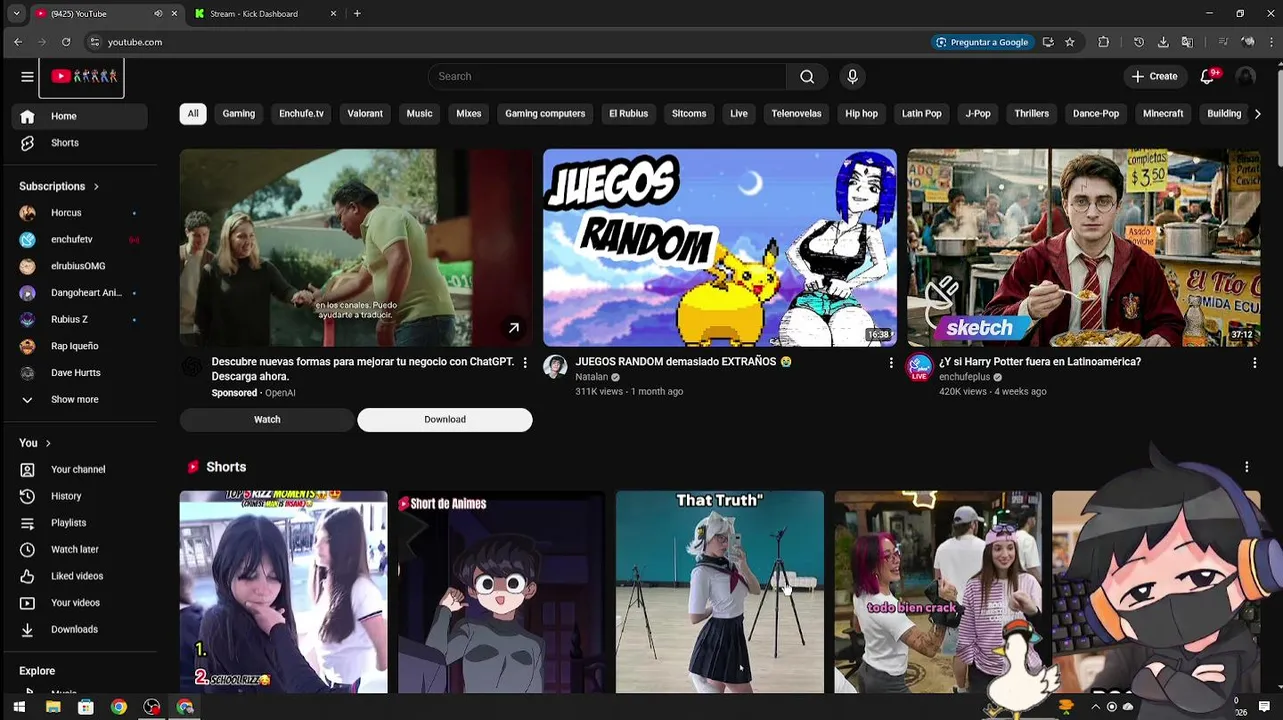
Task: Mute the YouTube tab audio
Action: (158, 14)
